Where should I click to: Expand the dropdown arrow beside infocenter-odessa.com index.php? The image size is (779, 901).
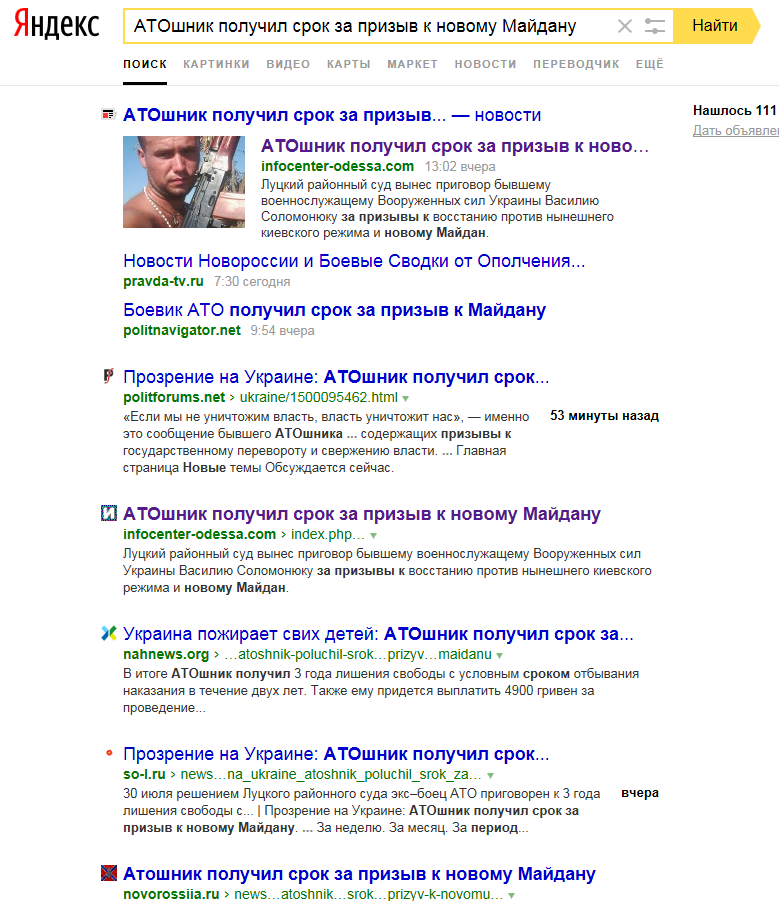point(373,536)
